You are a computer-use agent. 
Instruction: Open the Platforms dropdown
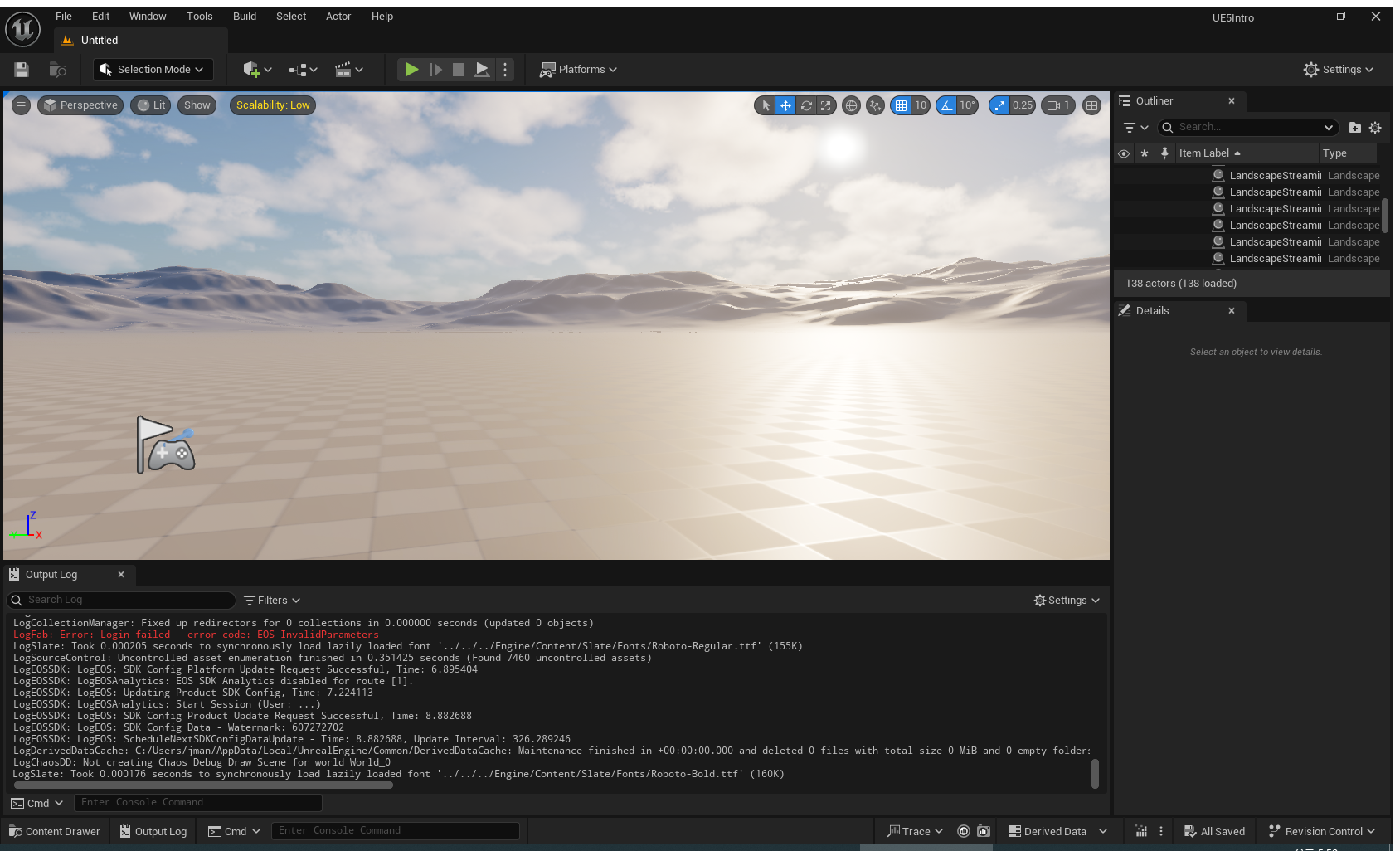click(578, 70)
